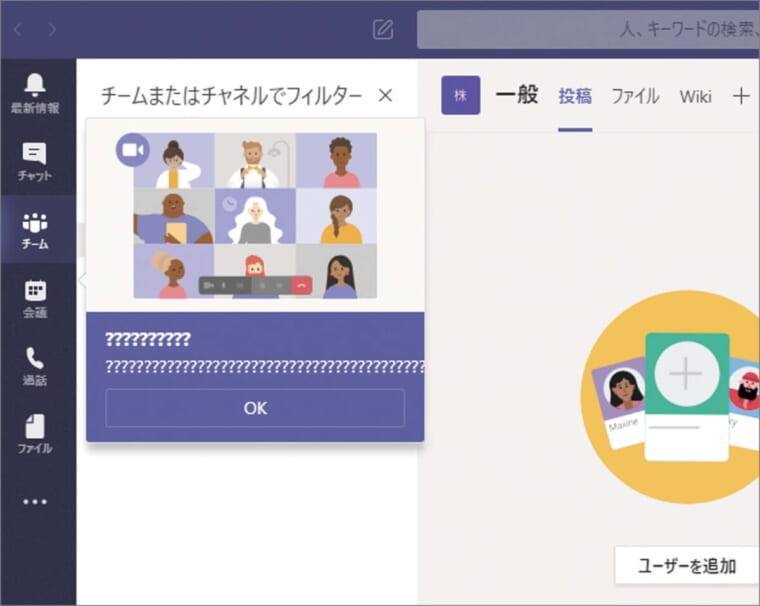Go back with the left arrow
760x606 pixels.
[x=18, y=29]
